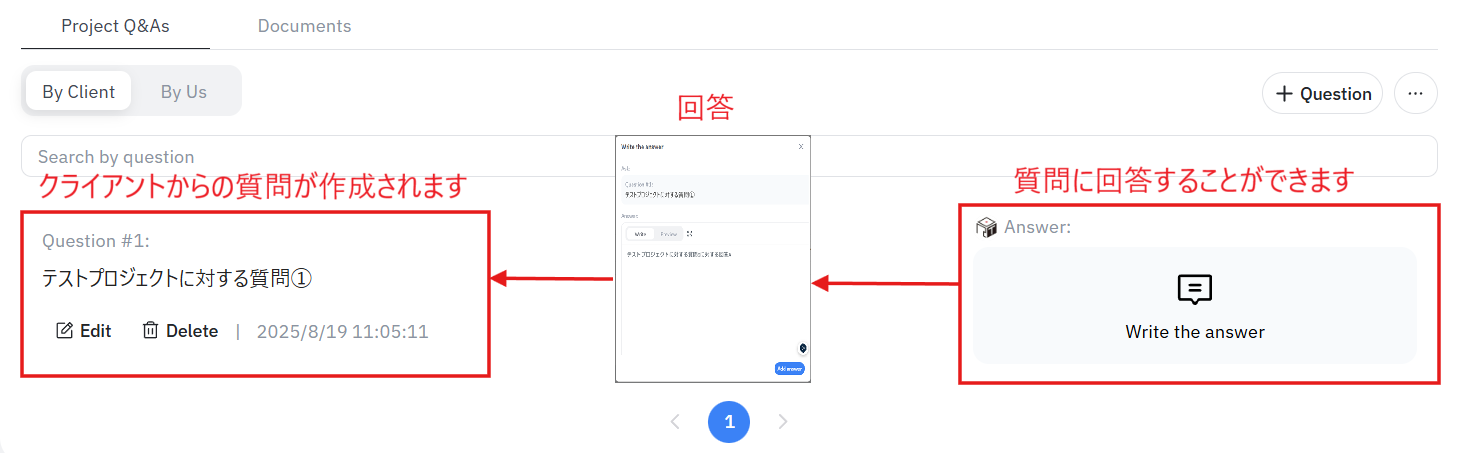Click the Delete trash can icon
Viewport: 1461px width, 453px height.
tap(151, 331)
